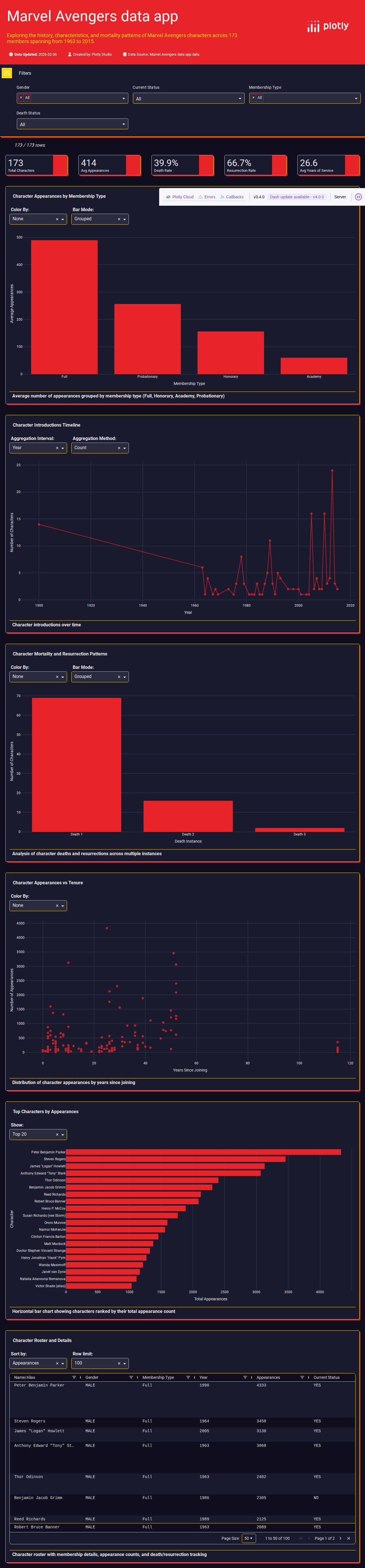Select the Death Rate 39.9% card
The height and width of the screenshot is (1568, 365).
pos(182,165)
